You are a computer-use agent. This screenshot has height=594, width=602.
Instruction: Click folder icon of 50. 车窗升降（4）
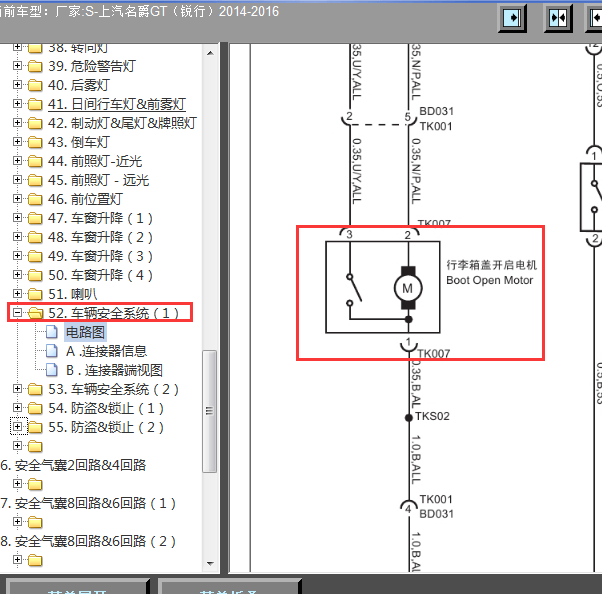pyautogui.click(x=35, y=275)
